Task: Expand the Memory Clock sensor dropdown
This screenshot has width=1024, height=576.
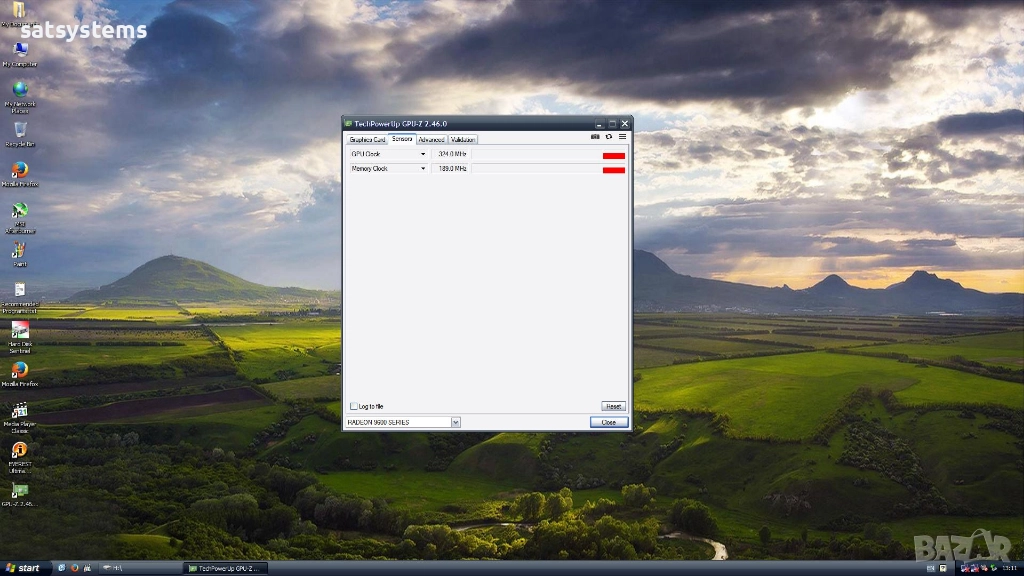Action: pyautogui.click(x=423, y=169)
